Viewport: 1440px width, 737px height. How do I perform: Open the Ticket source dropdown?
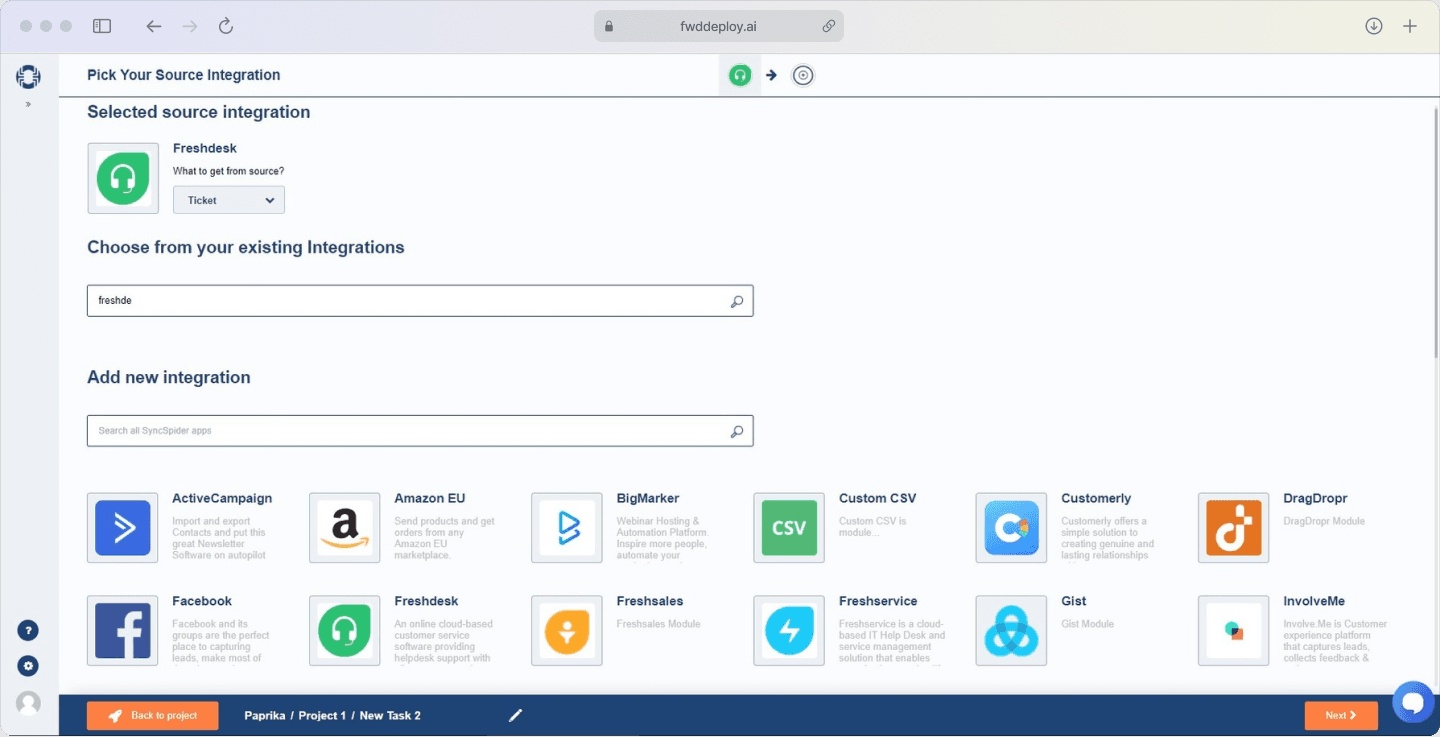coord(229,200)
